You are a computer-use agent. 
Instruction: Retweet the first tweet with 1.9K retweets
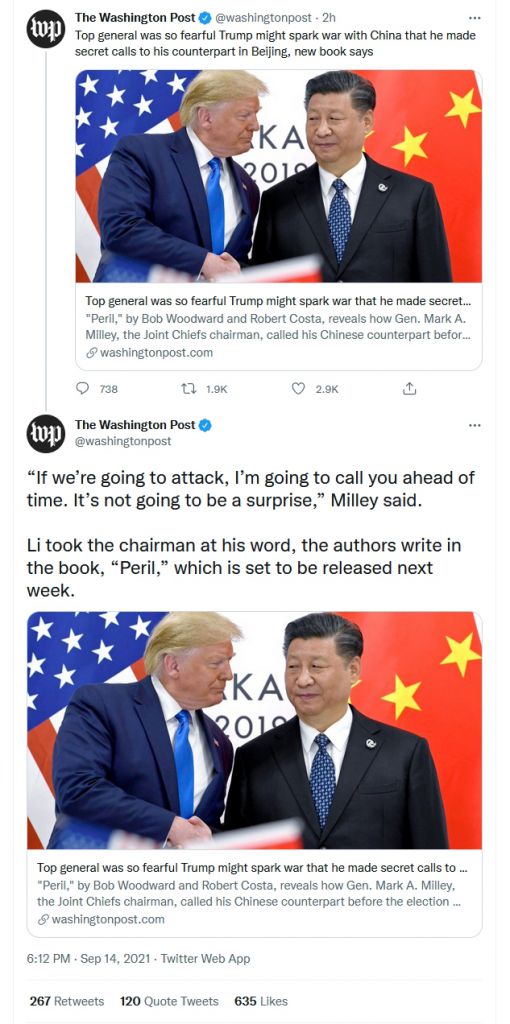point(186,389)
